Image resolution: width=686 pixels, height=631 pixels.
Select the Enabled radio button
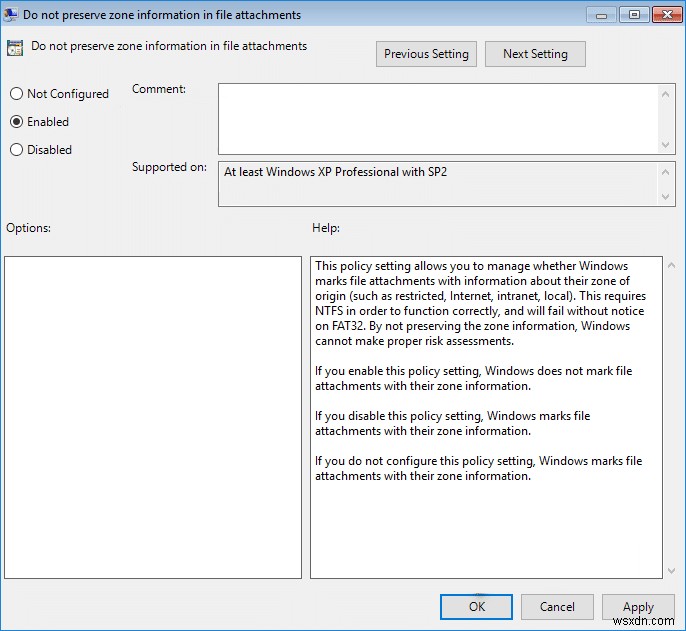pos(16,122)
